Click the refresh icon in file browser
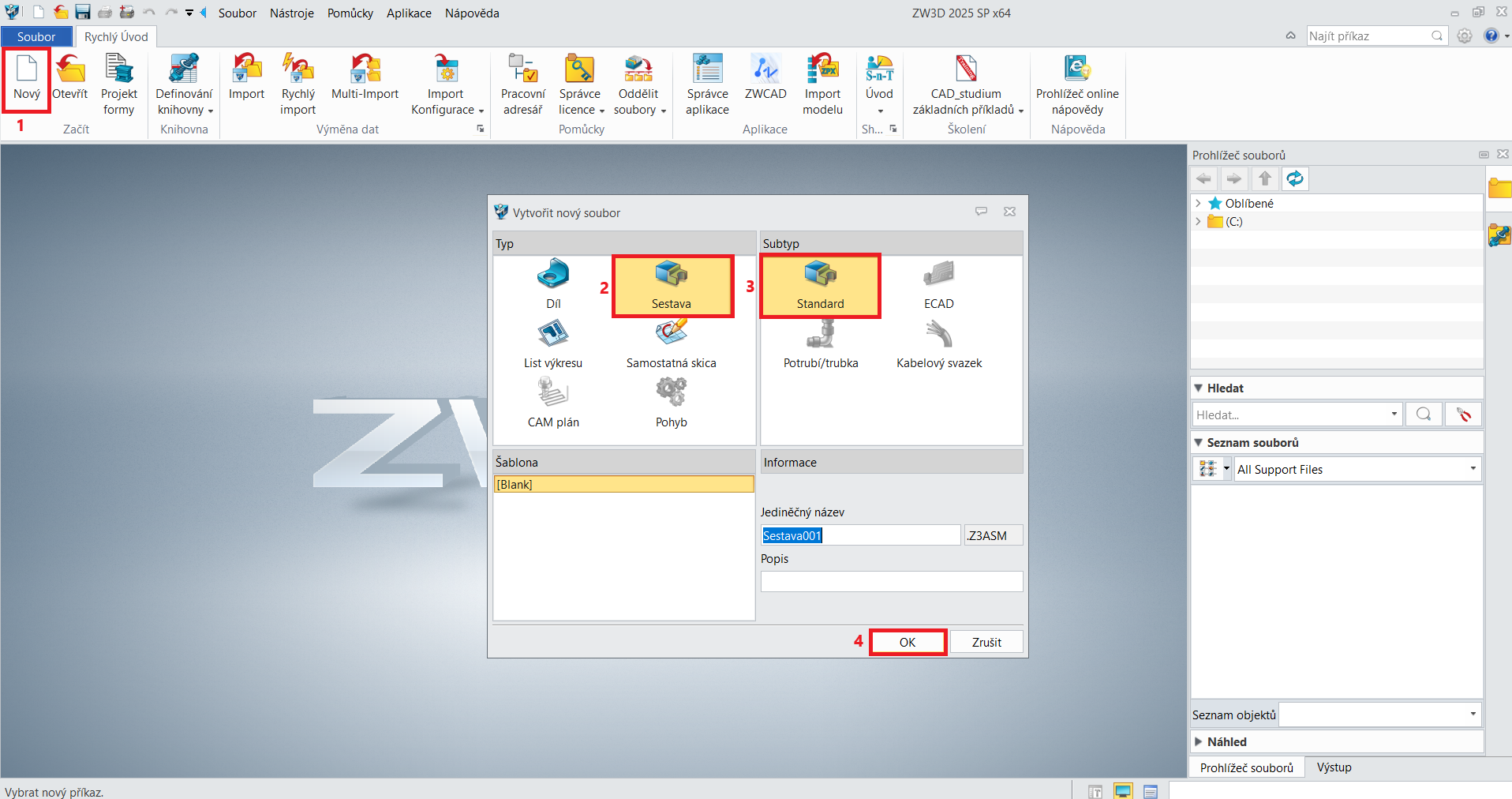Screen dimensions: 1512x799 click(1294, 179)
